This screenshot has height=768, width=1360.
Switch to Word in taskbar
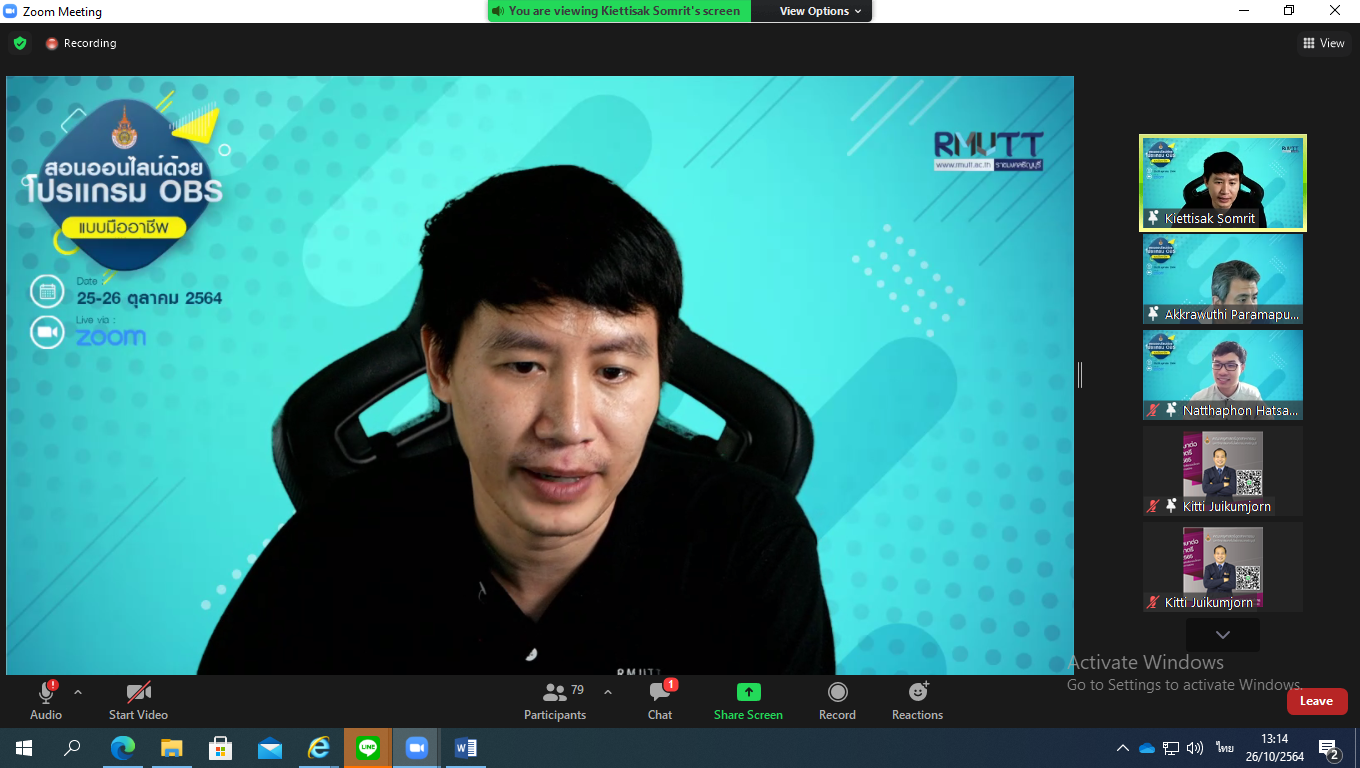[465, 748]
